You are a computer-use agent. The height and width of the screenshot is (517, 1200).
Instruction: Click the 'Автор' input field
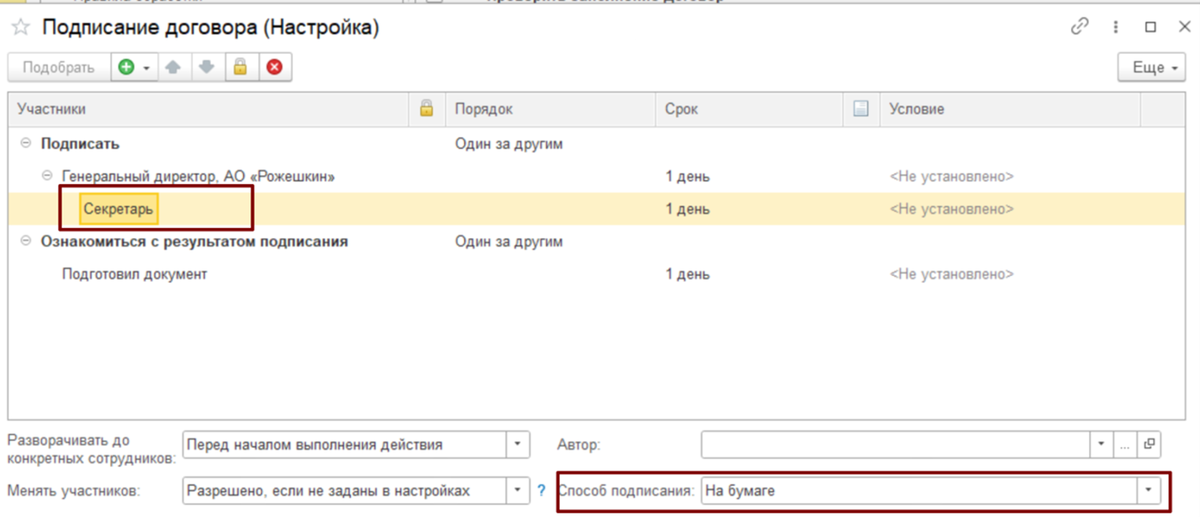pyautogui.click(x=895, y=444)
